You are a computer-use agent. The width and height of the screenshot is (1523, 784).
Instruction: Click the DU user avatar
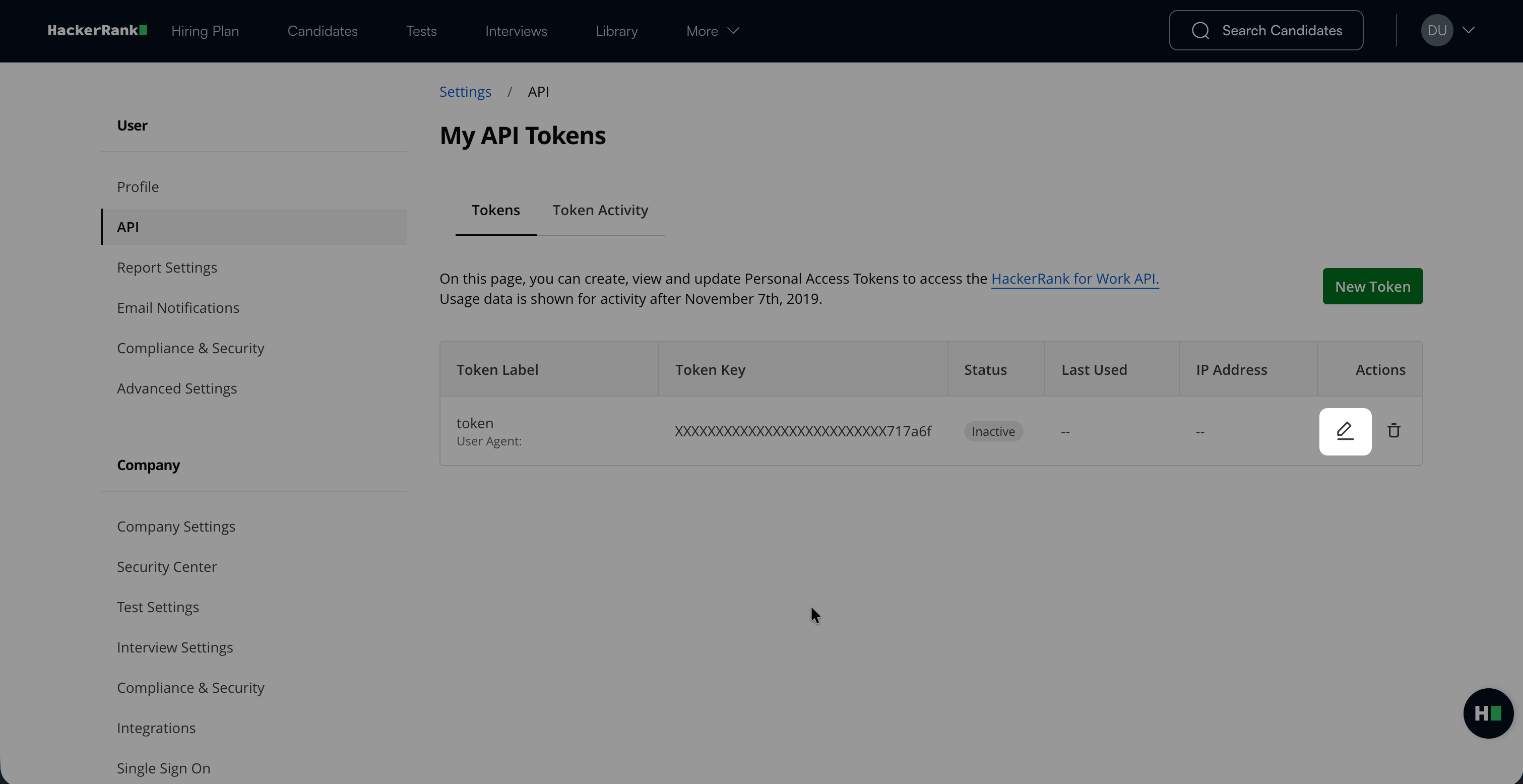[1437, 31]
